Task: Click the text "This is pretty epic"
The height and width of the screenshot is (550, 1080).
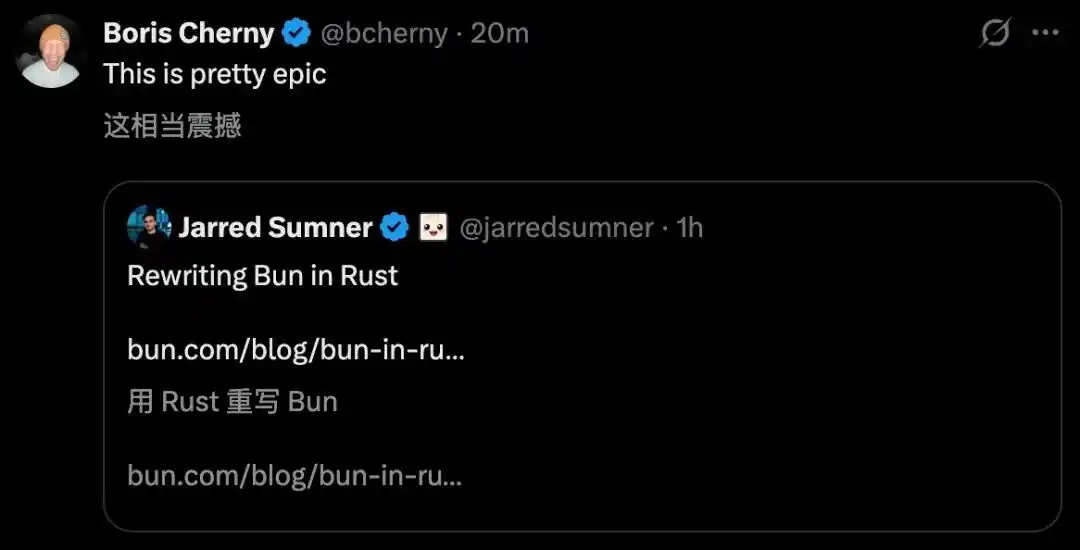Action: [x=215, y=74]
